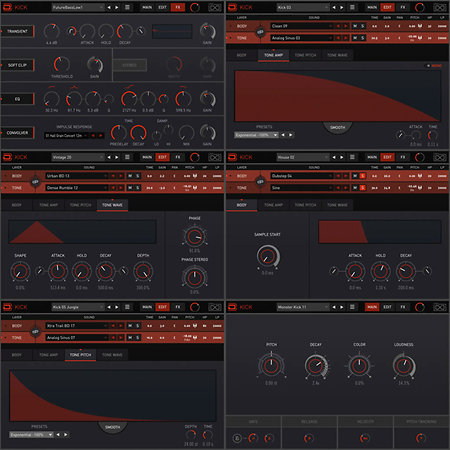Open Exponential presets dropdown in Kick 05 Jungle window

click(31, 435)
